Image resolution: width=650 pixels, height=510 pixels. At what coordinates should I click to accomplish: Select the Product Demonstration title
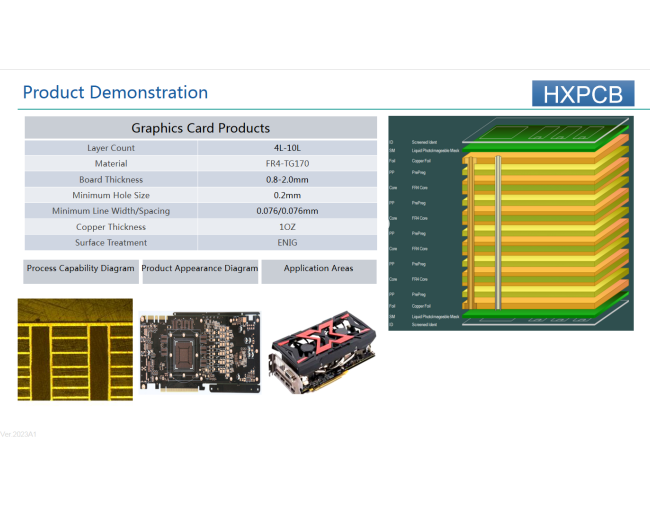click(x=115, y=93)
